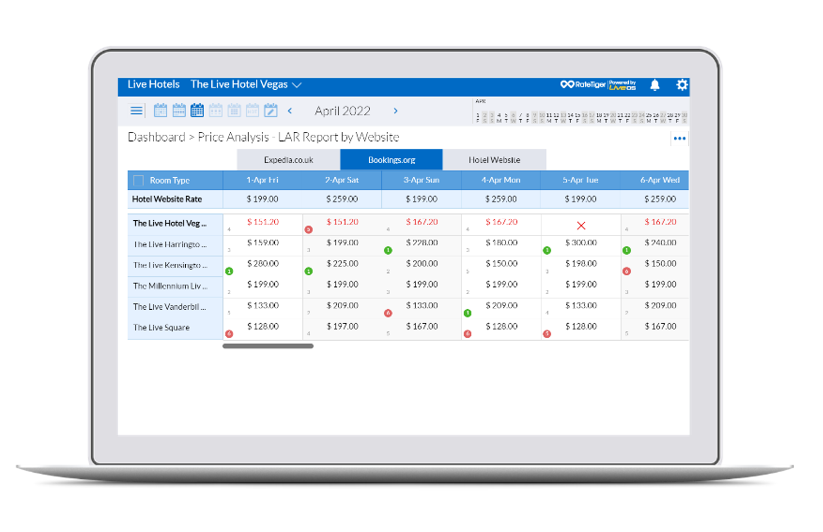
Task: Click the 5-Apr Tue column header
Action: pos(581,180)
